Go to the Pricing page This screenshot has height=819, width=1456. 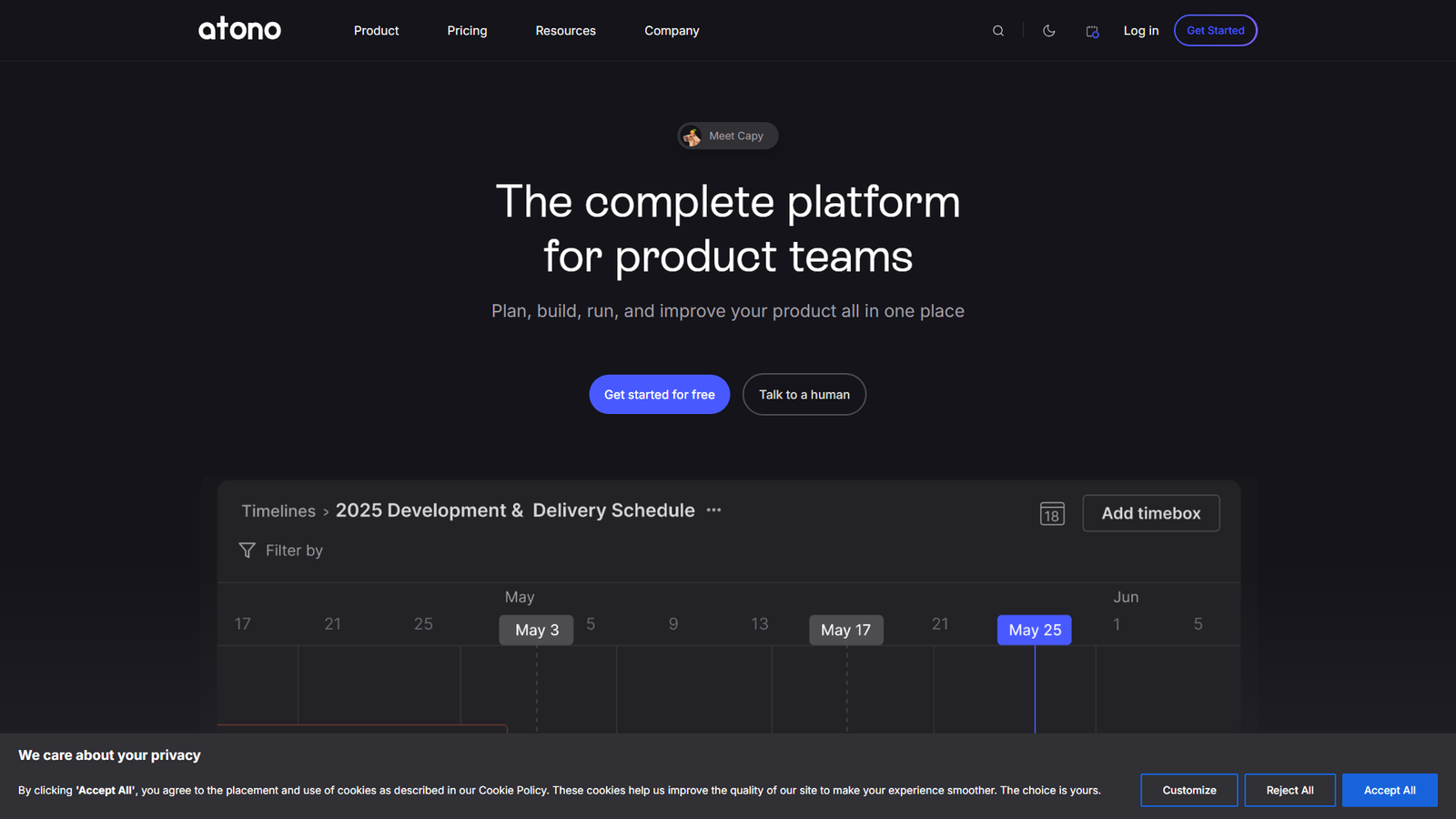click(467, 31)
